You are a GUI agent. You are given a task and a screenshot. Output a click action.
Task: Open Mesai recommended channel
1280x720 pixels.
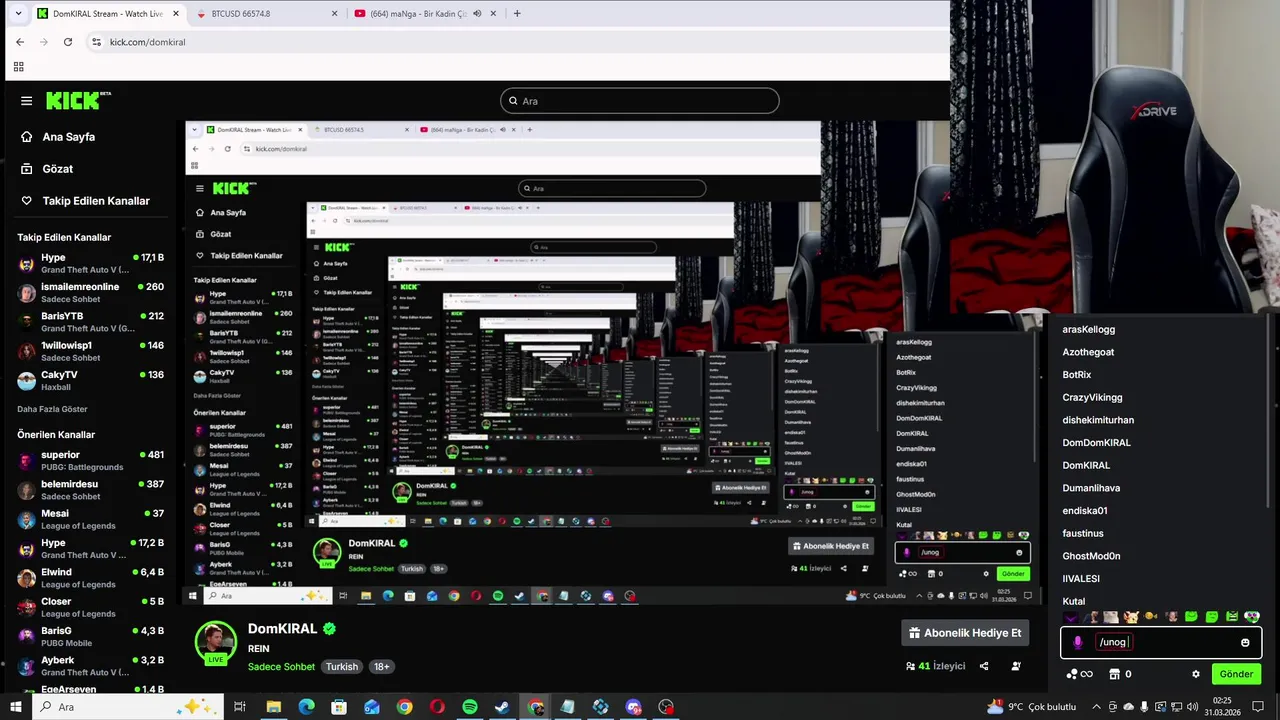(x=90, y=519)
